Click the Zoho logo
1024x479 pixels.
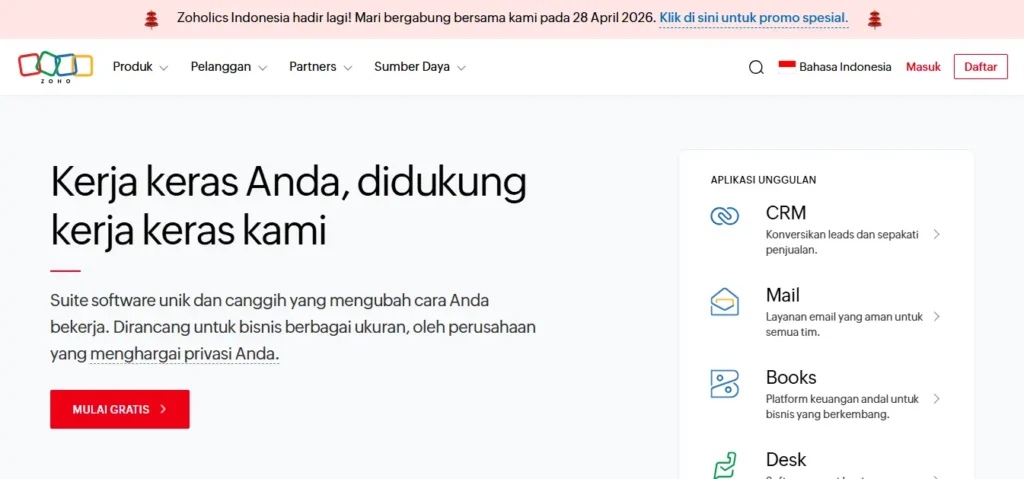point(55,66)
